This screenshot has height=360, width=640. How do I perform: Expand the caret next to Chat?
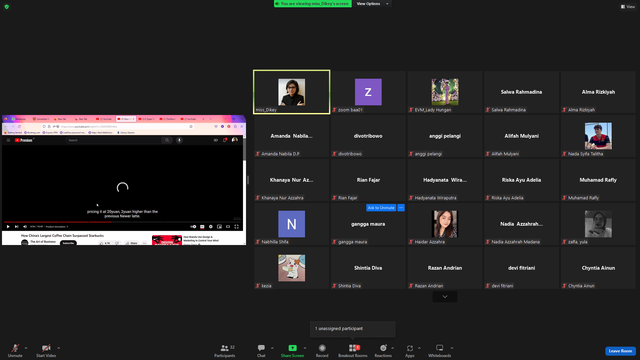(272, 348)
